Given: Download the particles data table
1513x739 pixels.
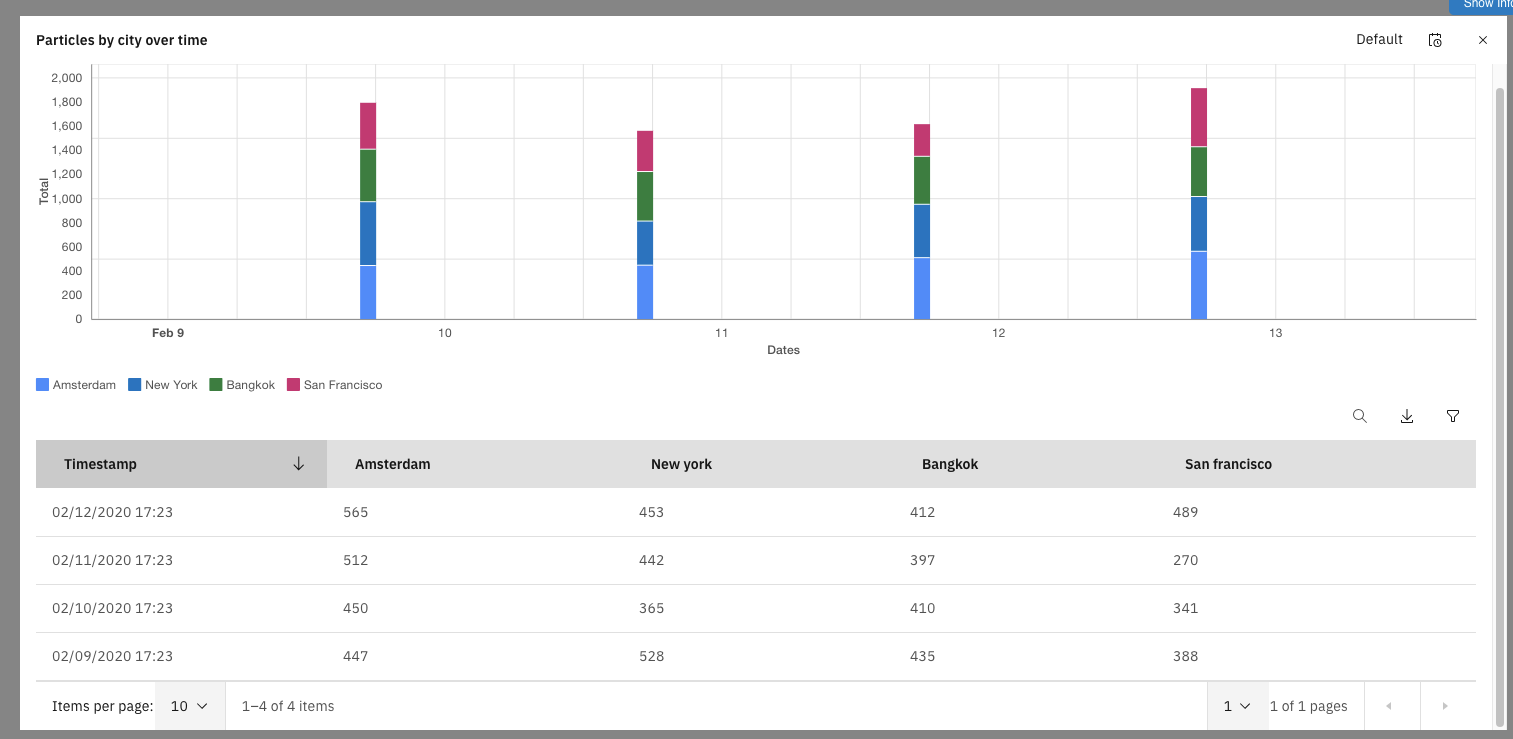Looking at the screenshot, I should tap(1406, 416).
